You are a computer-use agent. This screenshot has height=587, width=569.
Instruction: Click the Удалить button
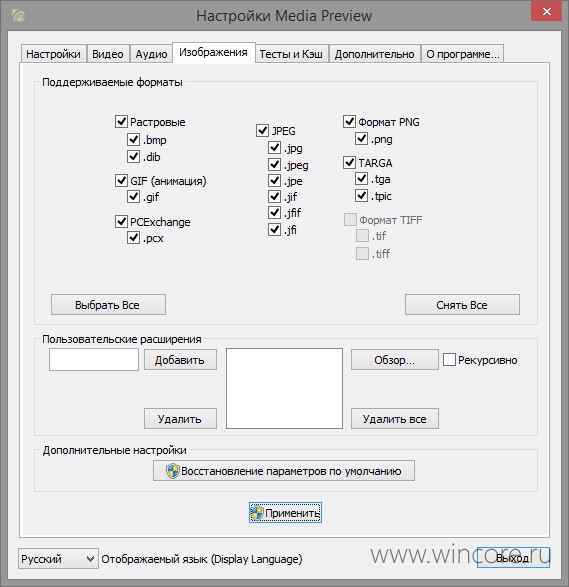click(x=180, y=419)
